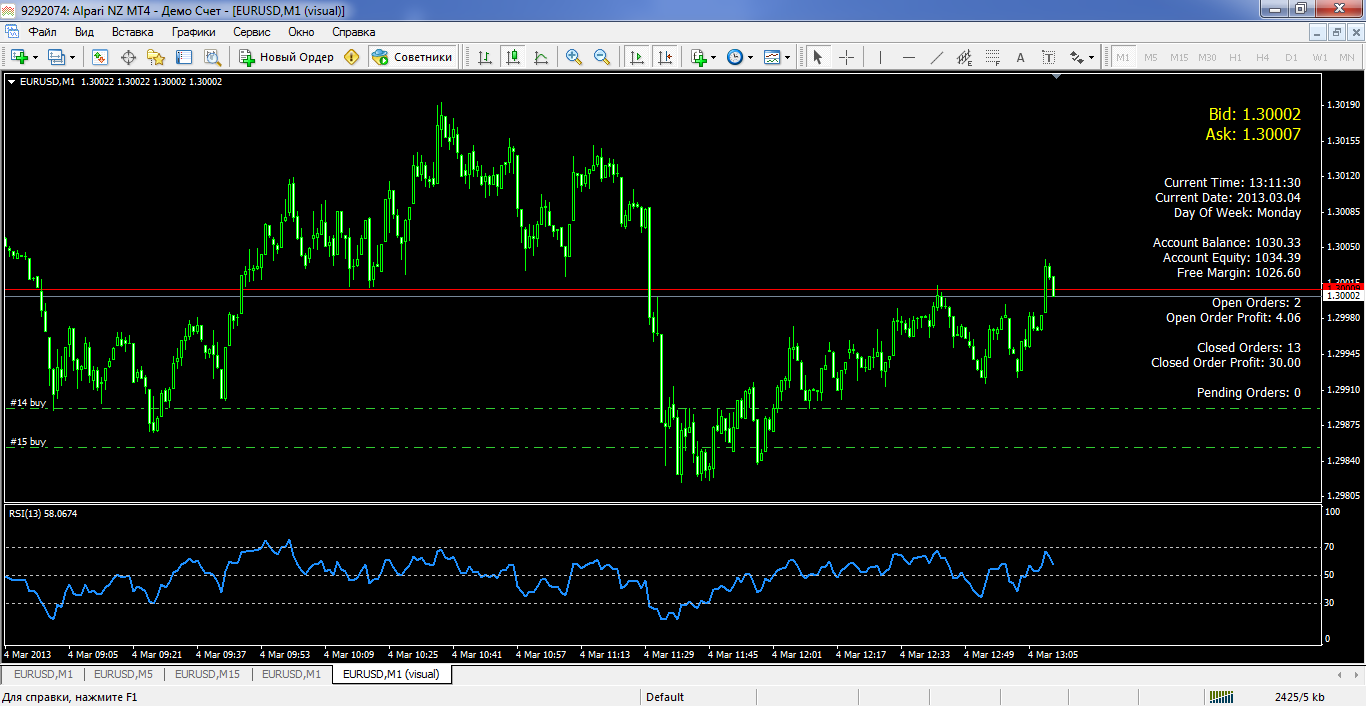Viewport: 1366px width, 706px height.
Task: Select the Fibonacci retracement tool
Action: 993,57
